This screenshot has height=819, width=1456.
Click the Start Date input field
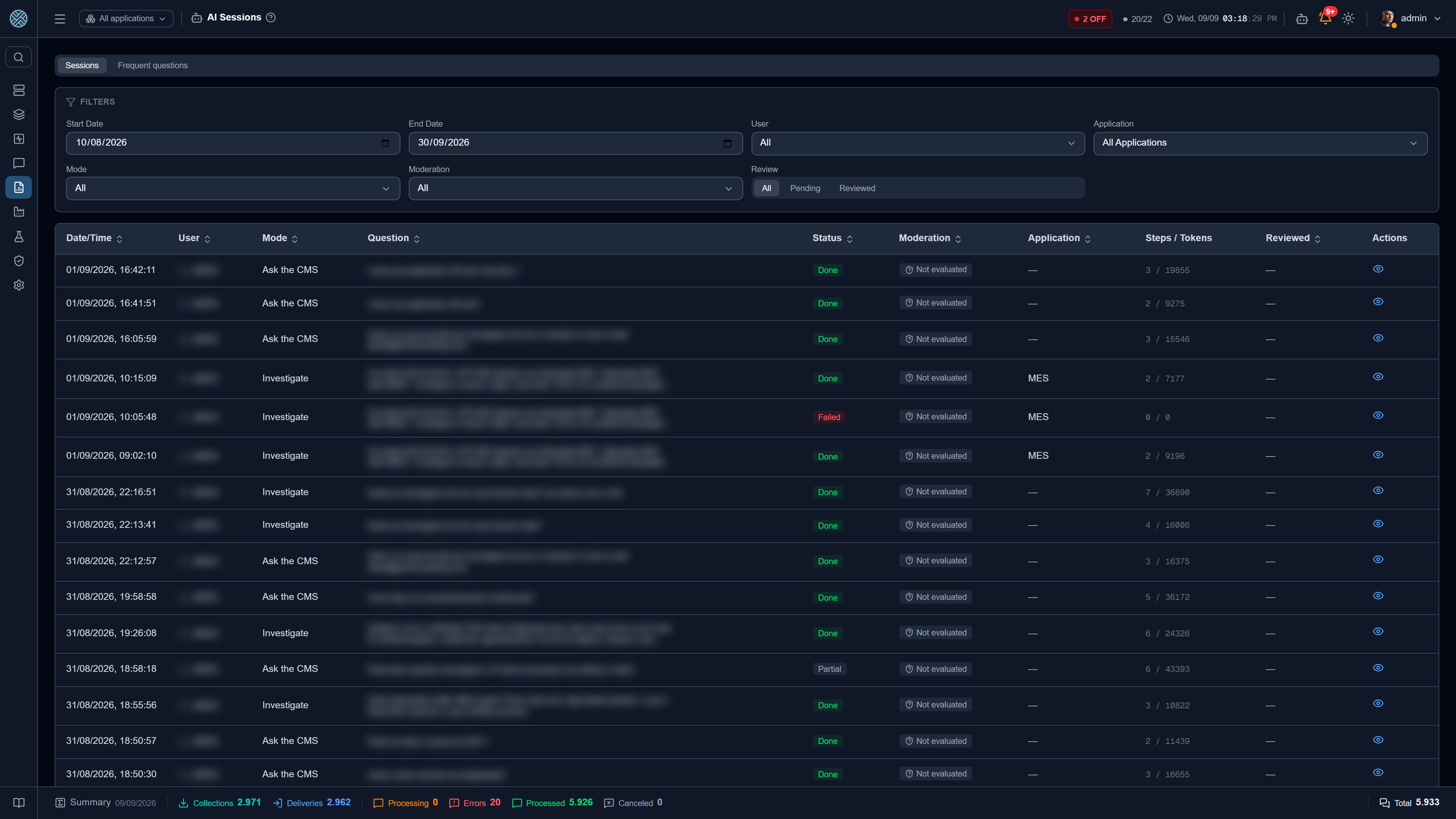233,143
